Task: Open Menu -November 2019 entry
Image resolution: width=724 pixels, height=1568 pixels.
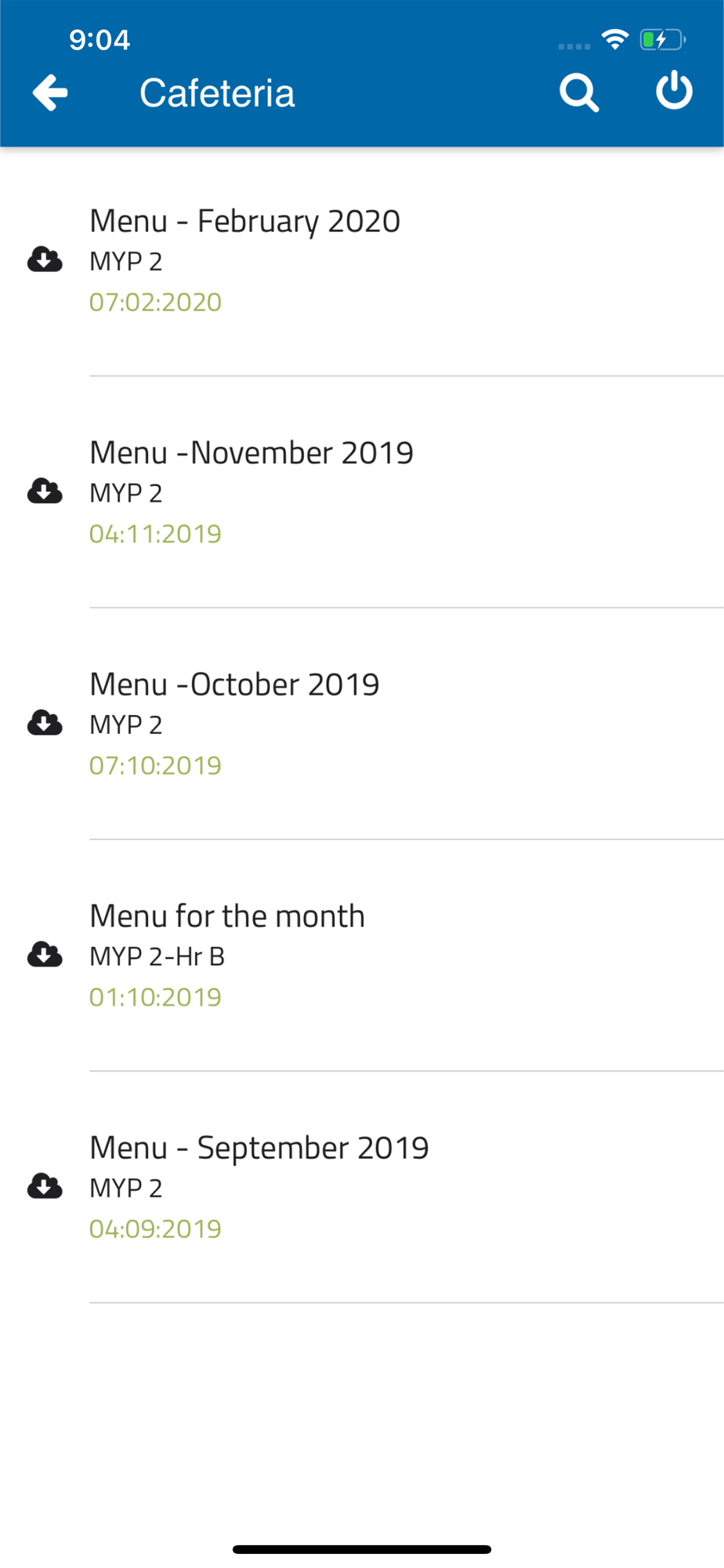Action: (251, 453)
